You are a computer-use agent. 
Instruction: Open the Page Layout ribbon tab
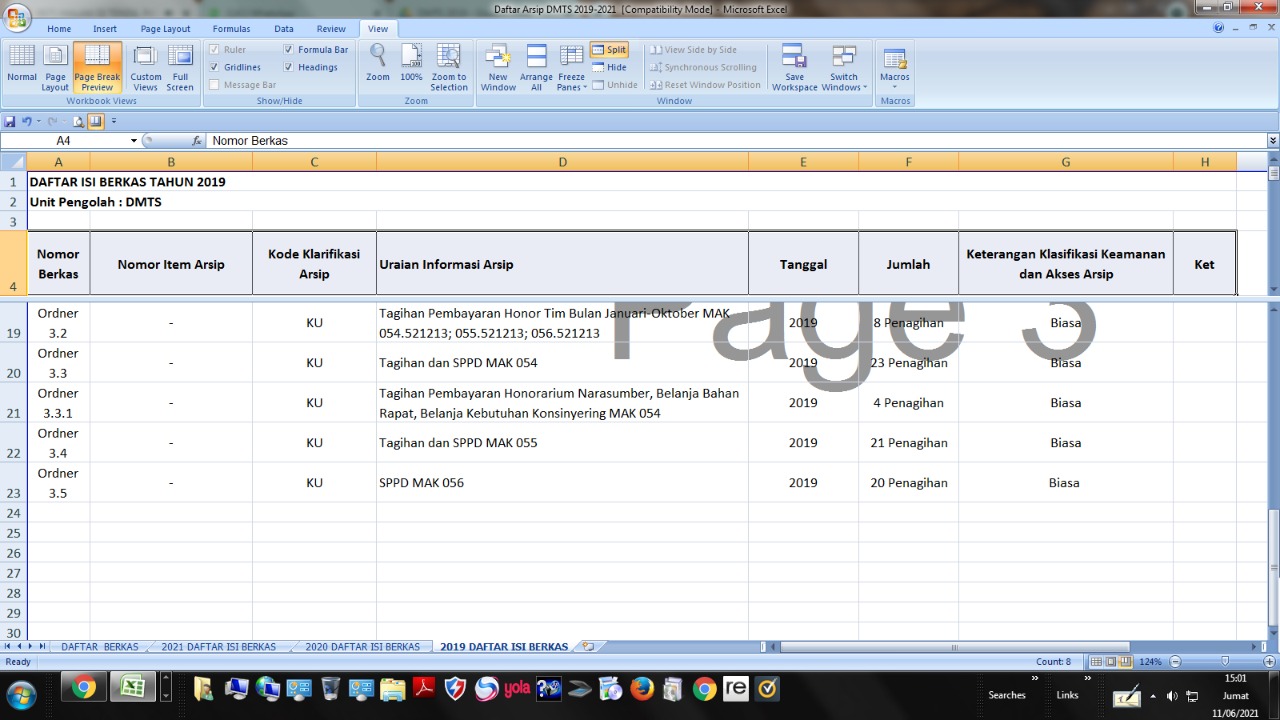point(165,29)
